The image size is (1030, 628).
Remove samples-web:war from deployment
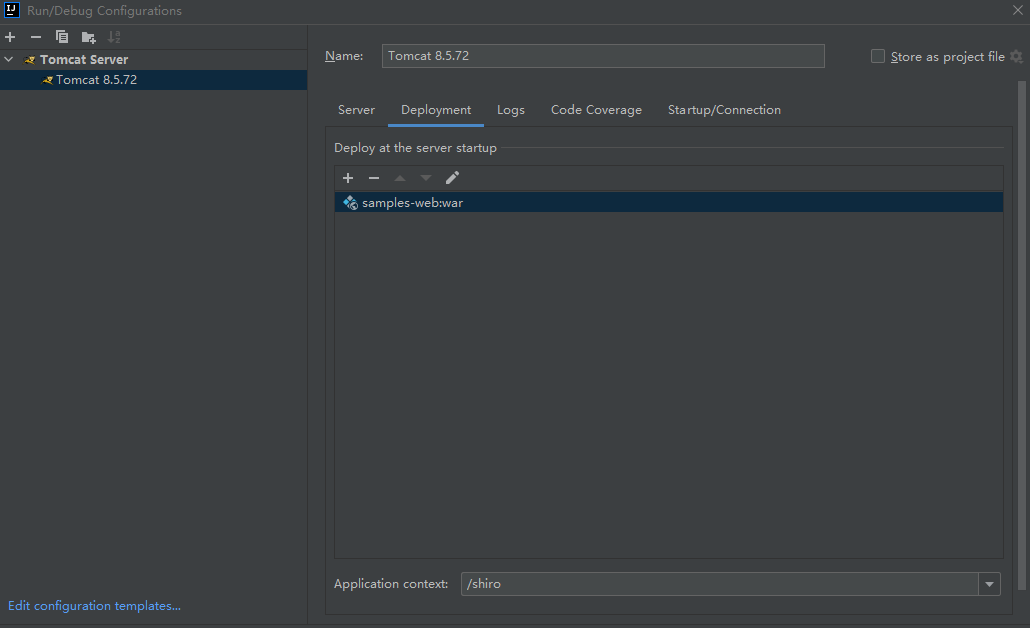[374, 178]
